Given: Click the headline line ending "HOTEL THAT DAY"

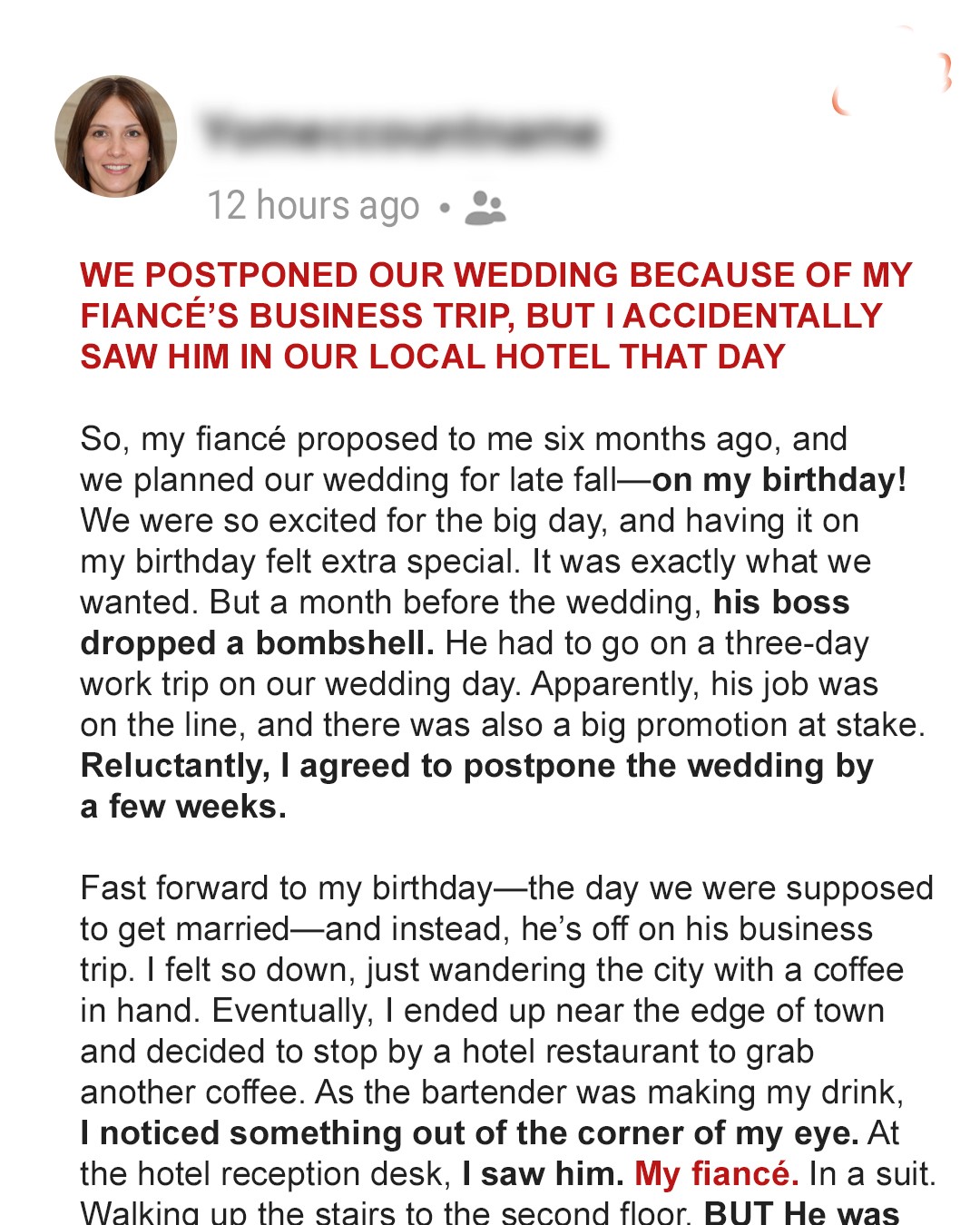Looking at the screenshot, I should [432, 357].
